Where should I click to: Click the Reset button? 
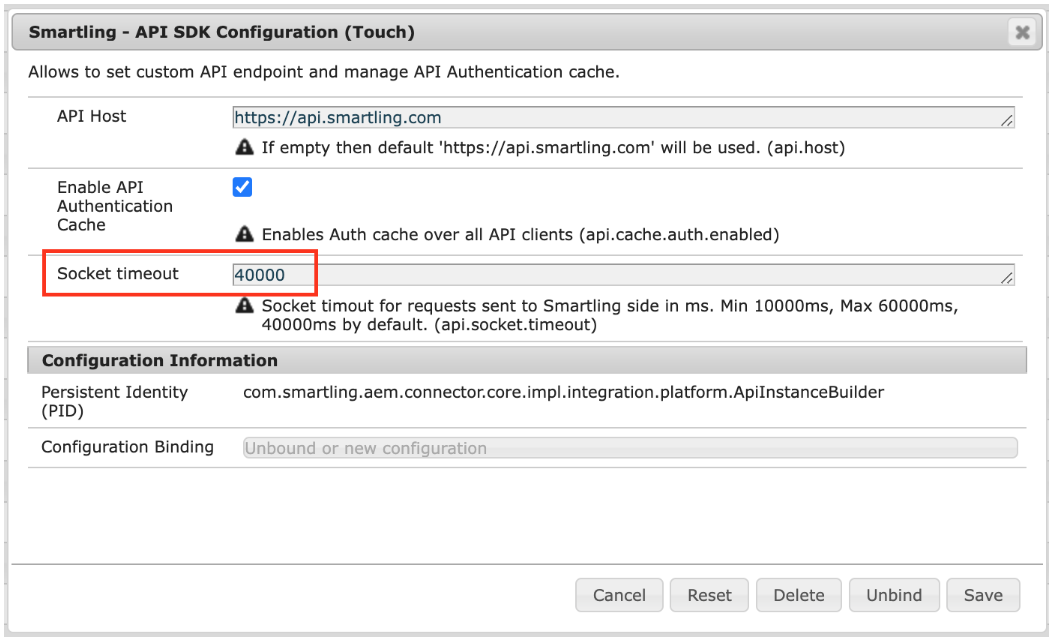click(x=709, y=595)
